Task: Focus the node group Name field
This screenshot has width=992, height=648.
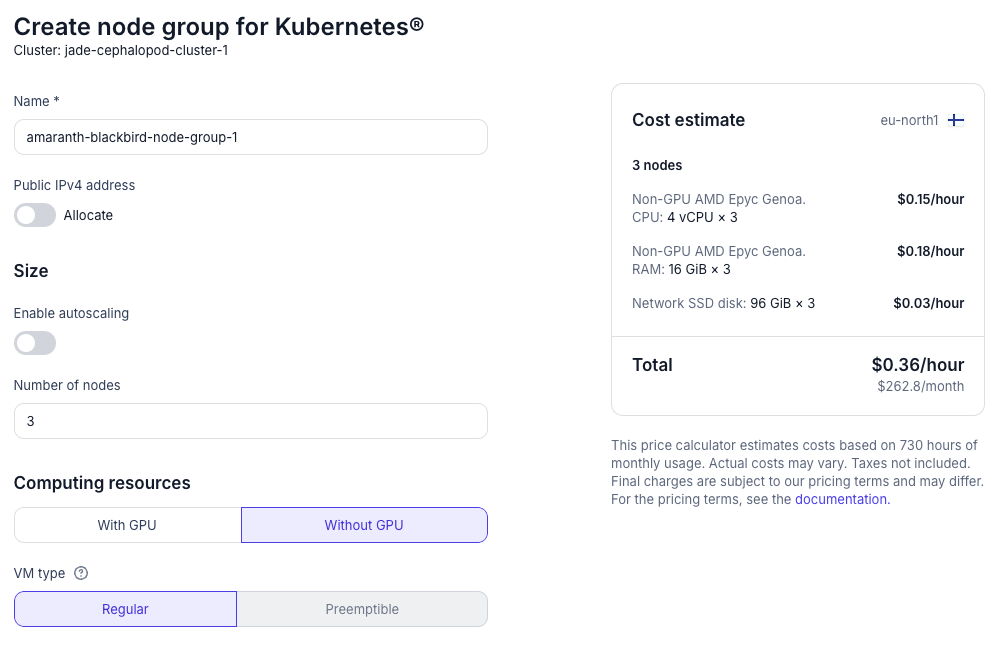Action: (x=250, y=137)
